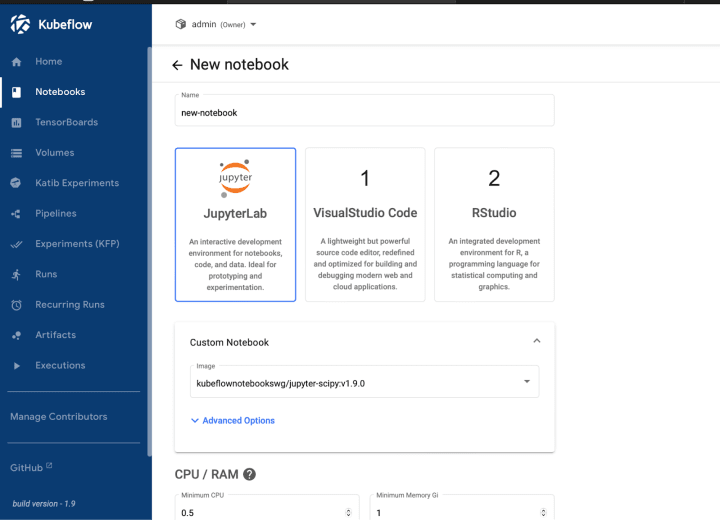Click the Experiments (KFP) checkmark icon
The image size is (720, 520).
17,244
